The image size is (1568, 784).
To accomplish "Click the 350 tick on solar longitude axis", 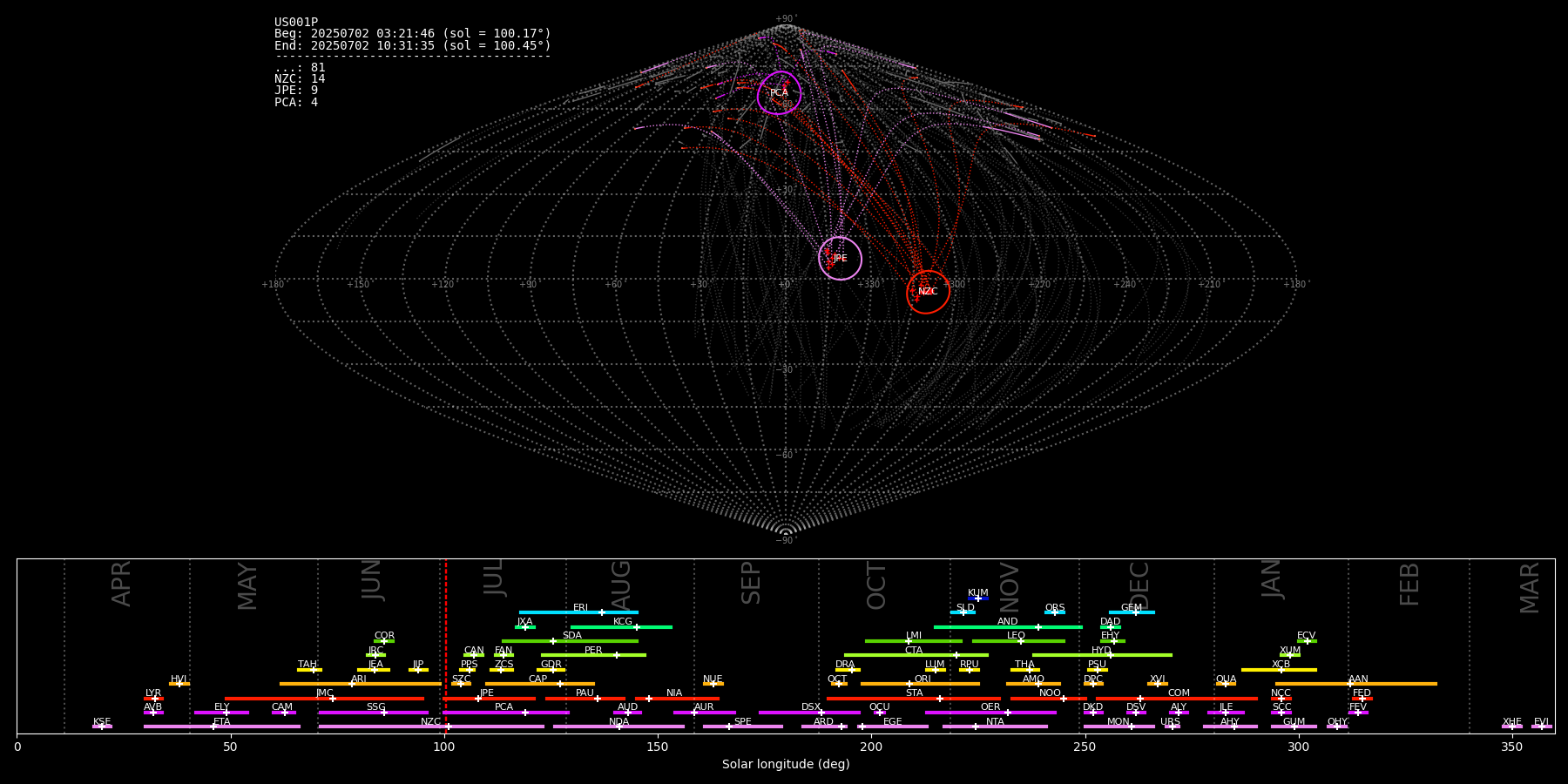I will (x=1512, y=747).
